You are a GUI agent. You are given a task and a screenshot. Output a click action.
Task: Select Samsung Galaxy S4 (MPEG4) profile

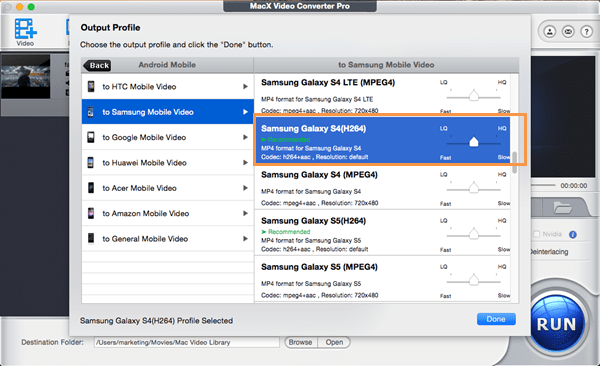[382, 186]
